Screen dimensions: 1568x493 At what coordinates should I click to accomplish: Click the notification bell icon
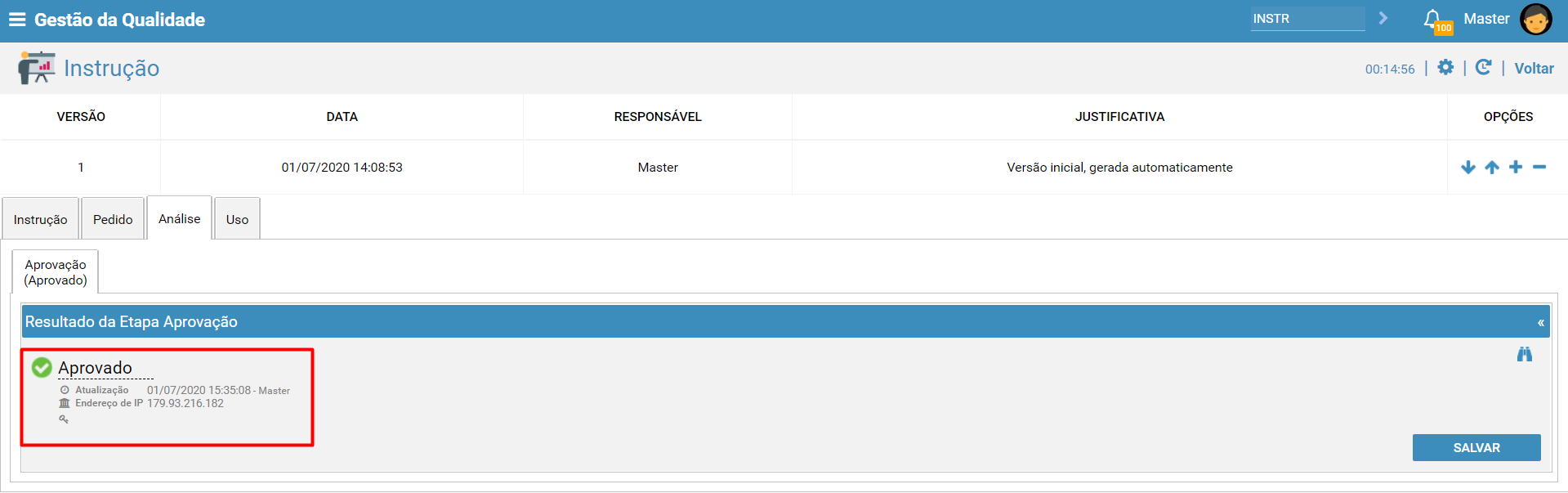click(x=1432, y=19)
